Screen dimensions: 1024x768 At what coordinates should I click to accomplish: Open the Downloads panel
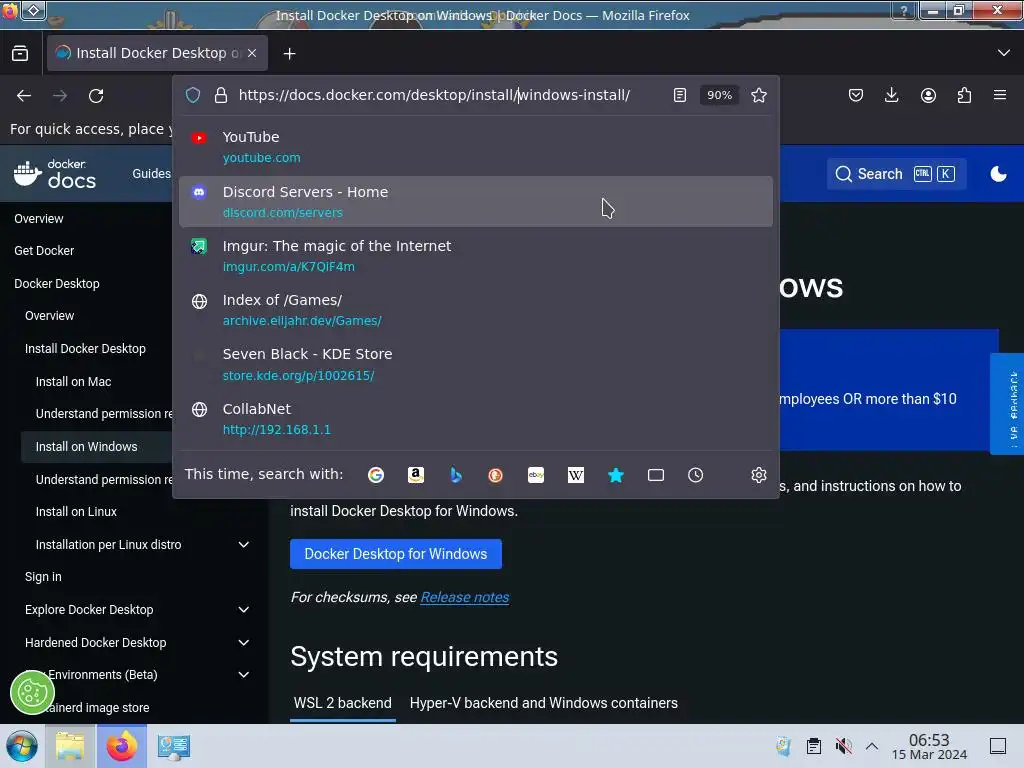click(x=891, y=95)
